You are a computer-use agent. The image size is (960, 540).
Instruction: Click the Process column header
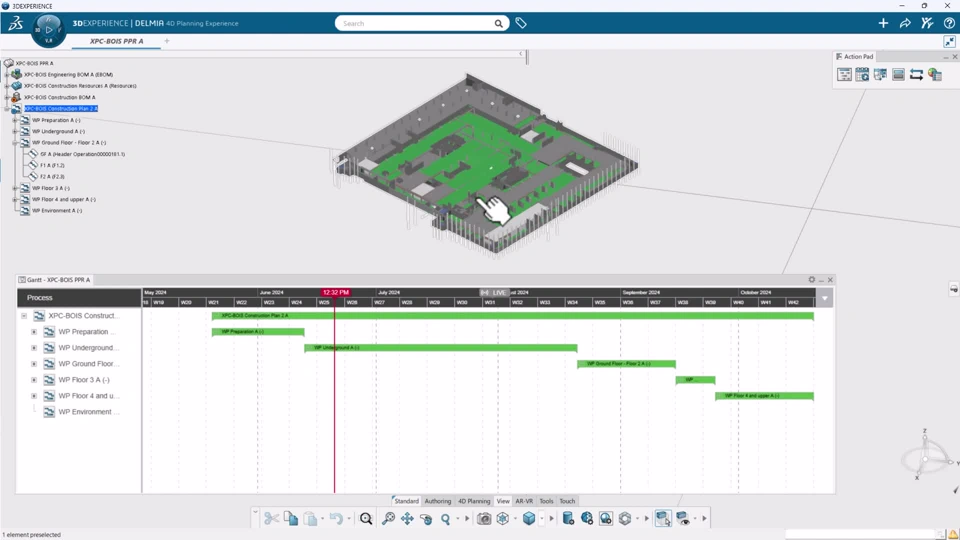point(79,298)
